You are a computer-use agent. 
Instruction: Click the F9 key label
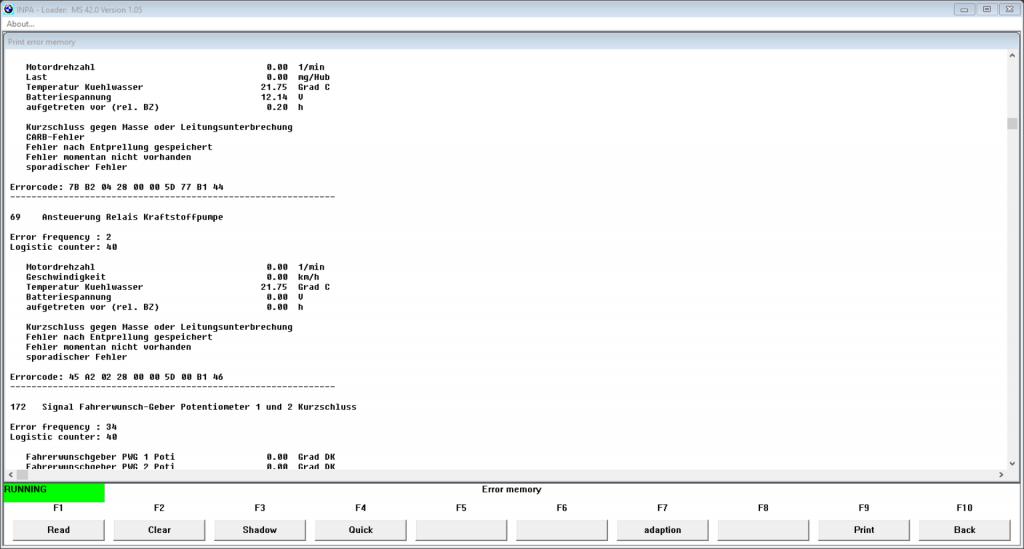pyautogui.click(x=863, y=508)
